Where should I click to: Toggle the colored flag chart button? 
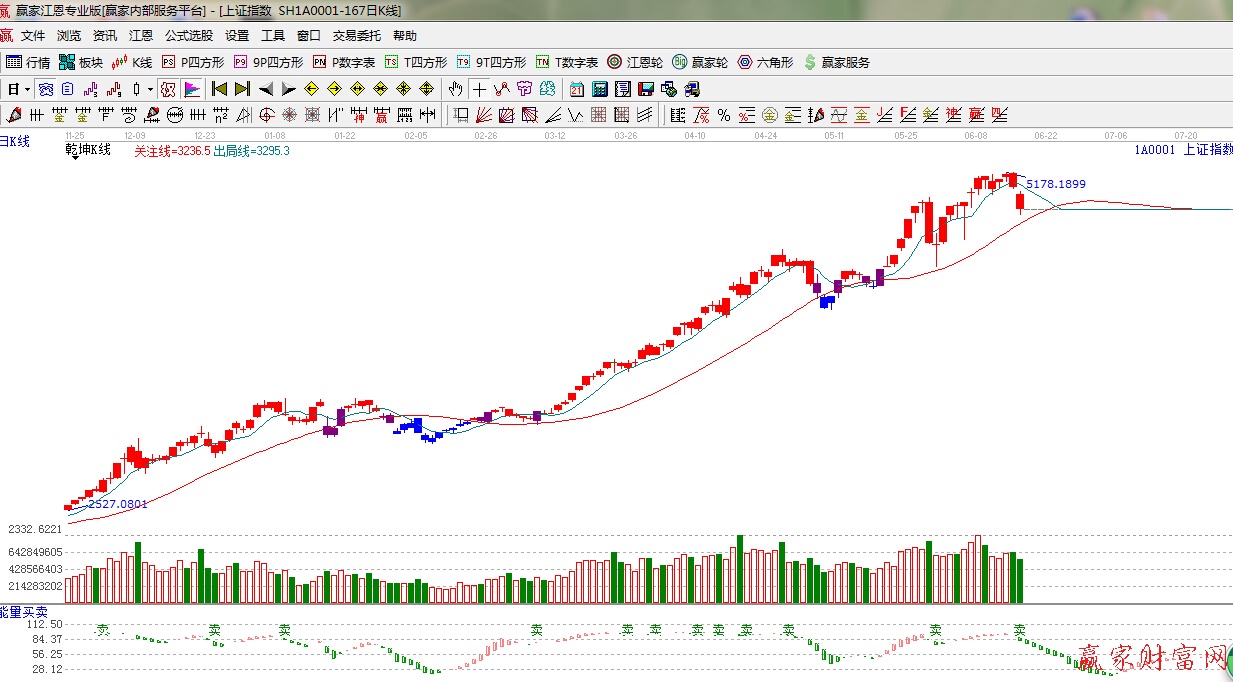pos(192,89)
